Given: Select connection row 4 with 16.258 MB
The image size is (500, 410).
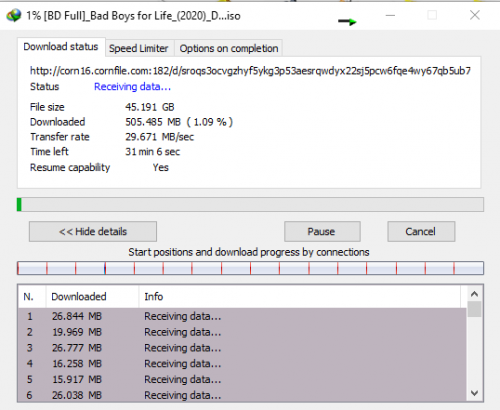Looking at the screenshot, I should point(242,363).
